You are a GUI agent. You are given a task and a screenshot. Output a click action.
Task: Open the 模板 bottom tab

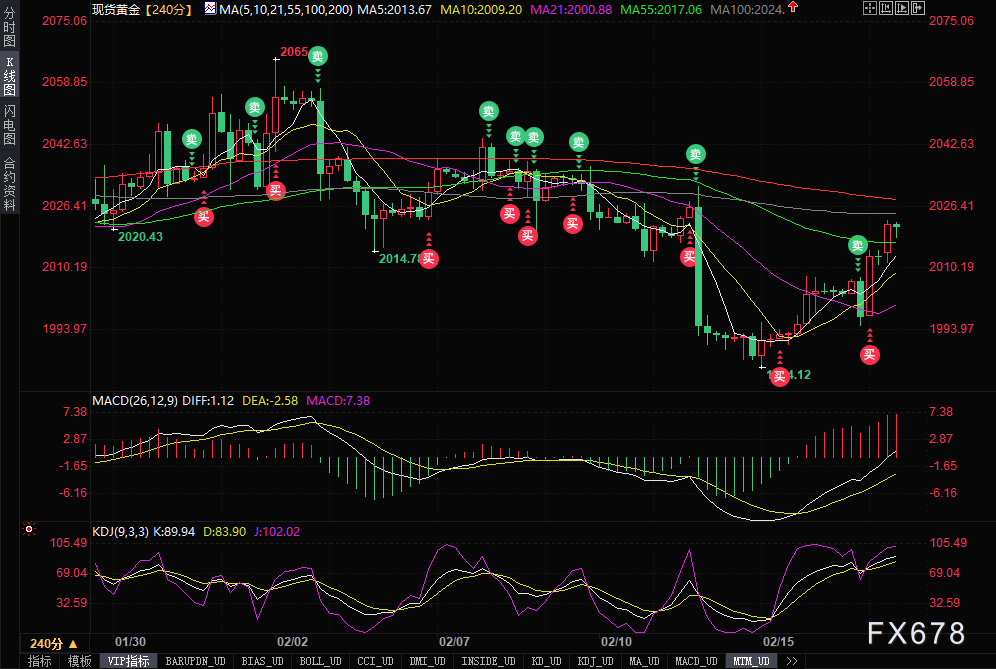[79, 661]
